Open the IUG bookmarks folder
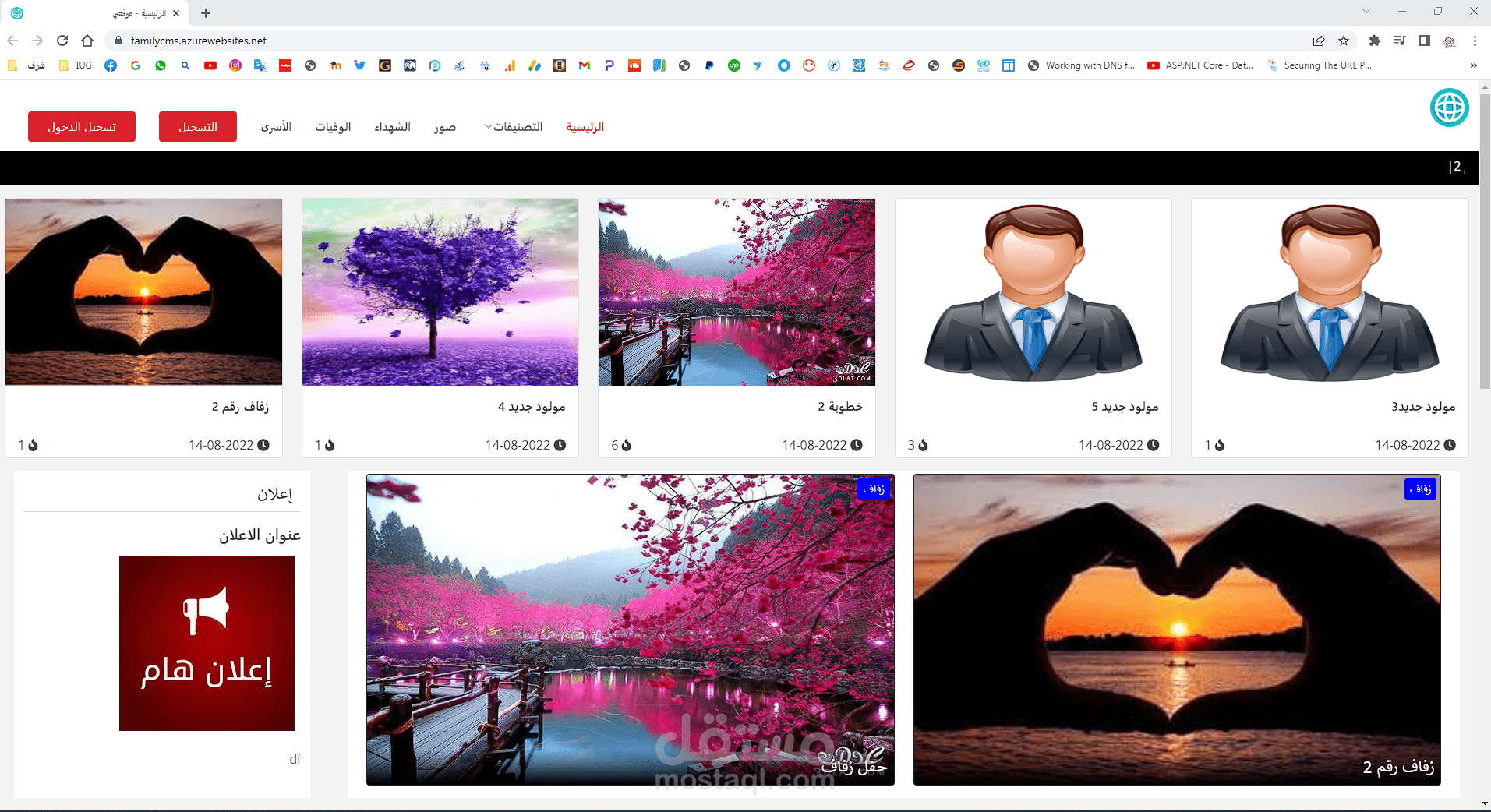This screenshot has width=1491, height=812. (x=76, y=65)
